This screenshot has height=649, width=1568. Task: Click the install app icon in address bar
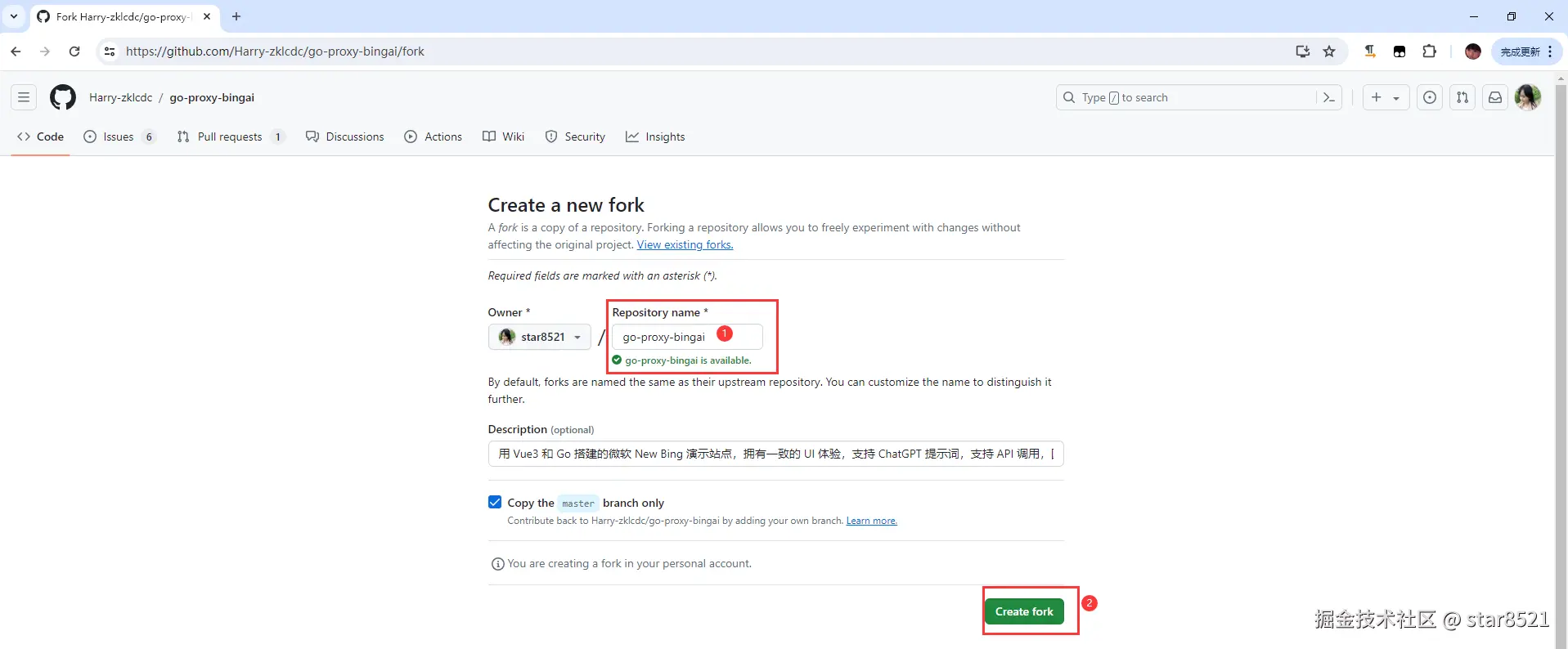coord(1303,51)
